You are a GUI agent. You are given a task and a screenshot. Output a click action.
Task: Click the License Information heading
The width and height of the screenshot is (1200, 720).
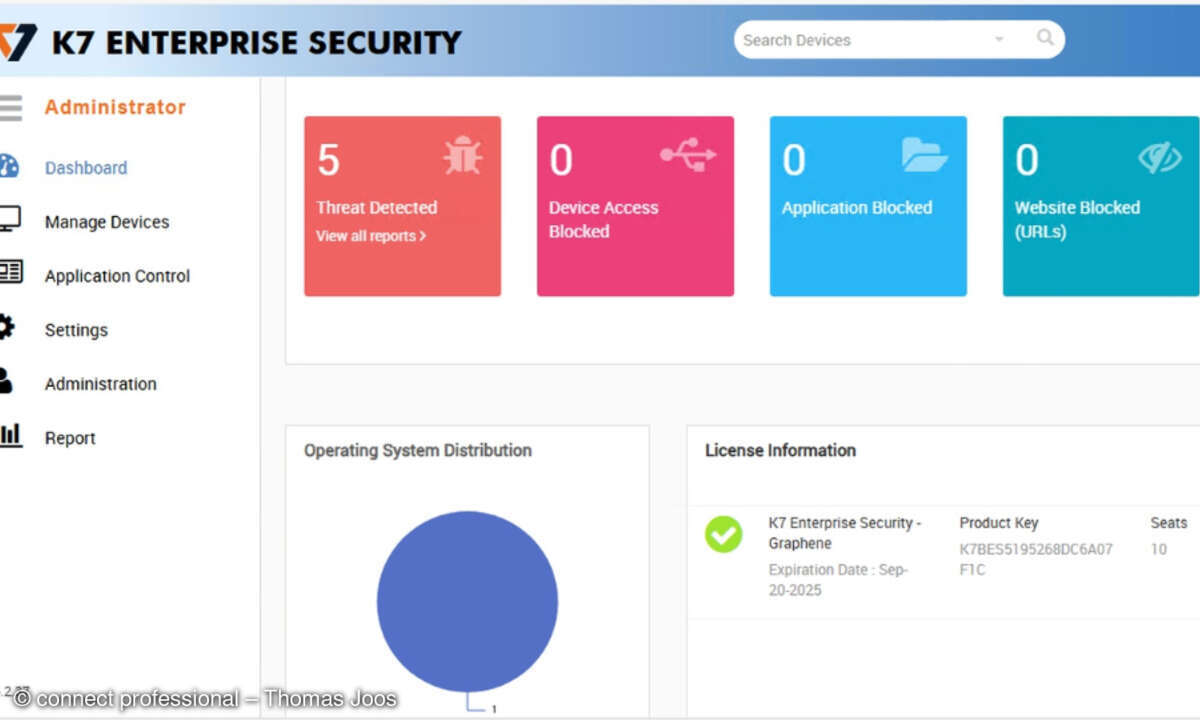pyautogui.click(x=780, y=450)
